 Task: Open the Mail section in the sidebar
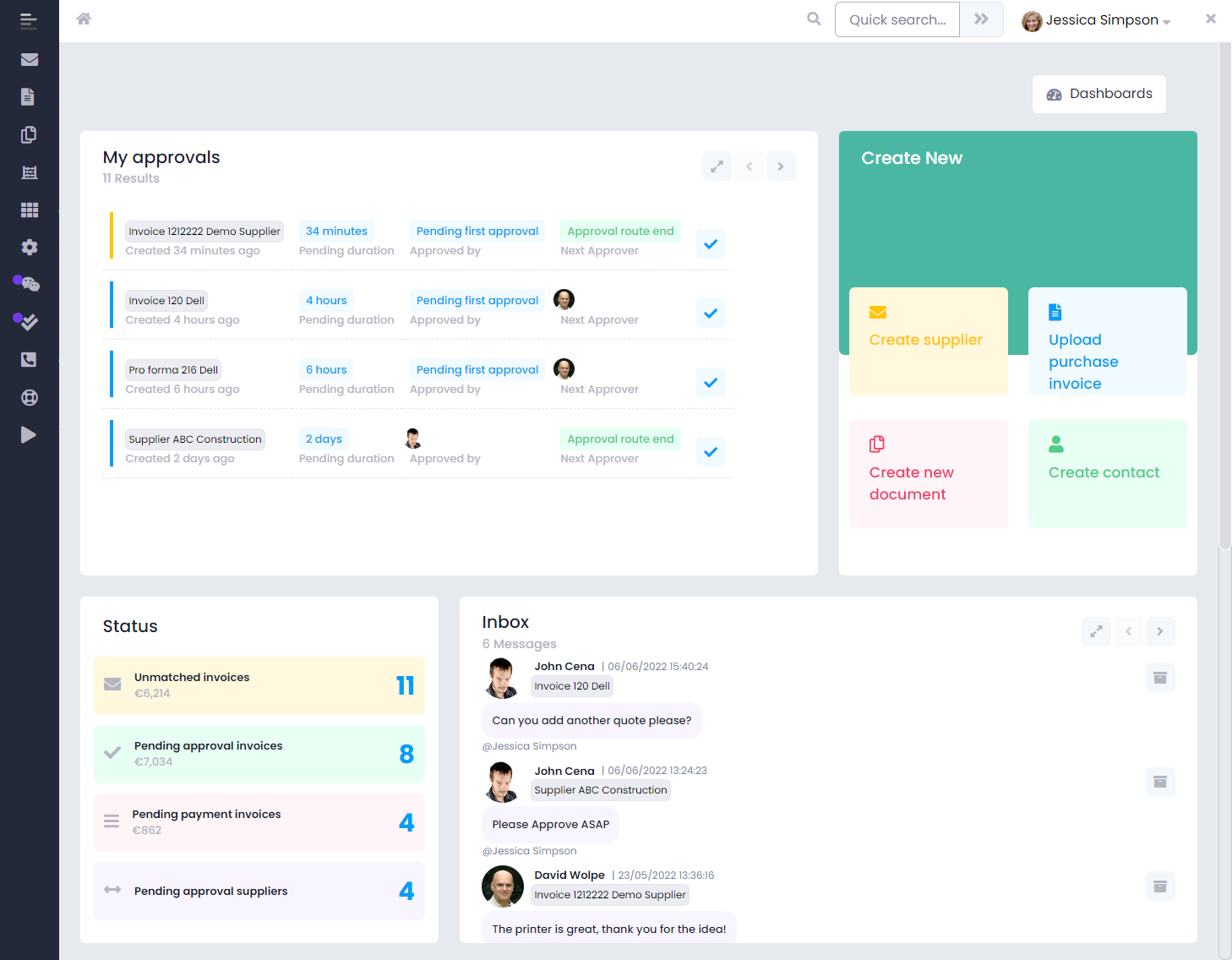tap(29, 59)
